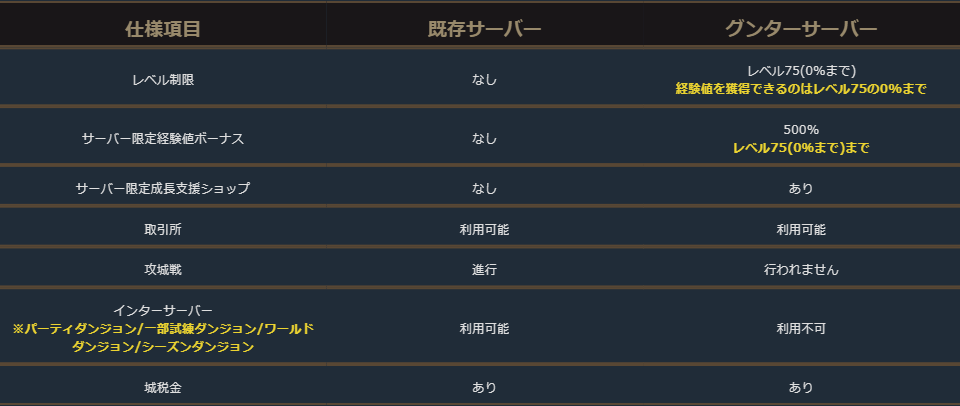Select the yellow レベル75(0%まで)まで text
This screenshot has height=406, width=960.
pos(800,148)
